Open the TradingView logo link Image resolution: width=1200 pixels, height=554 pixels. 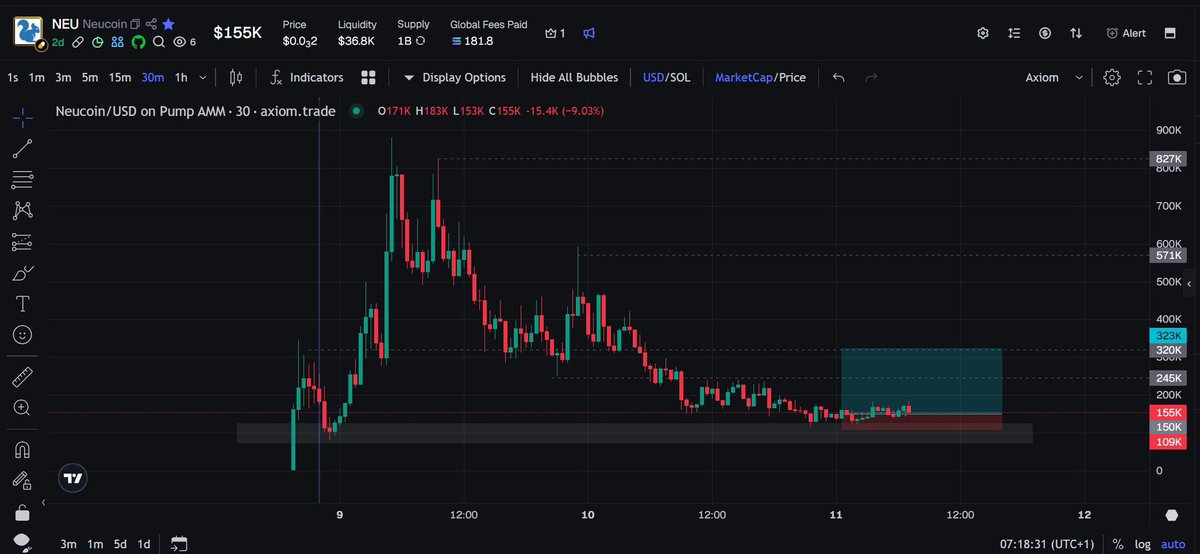[72, 478]
